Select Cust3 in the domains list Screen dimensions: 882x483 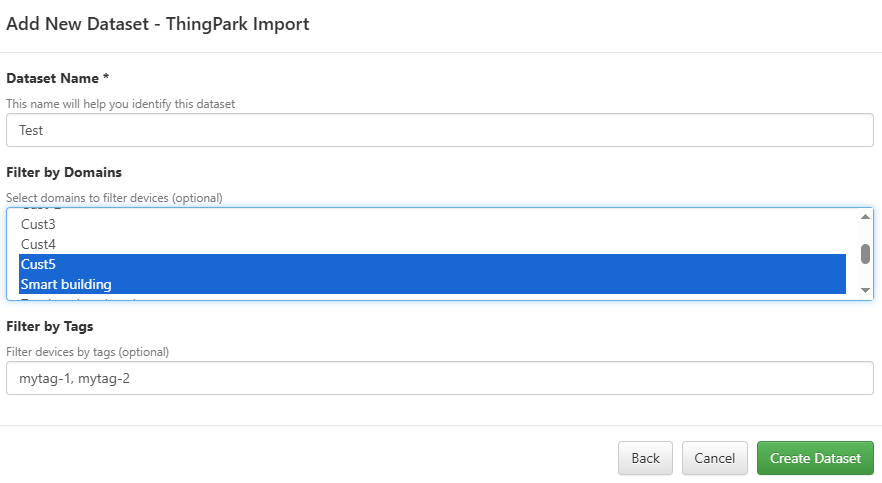tap(38, 224)
